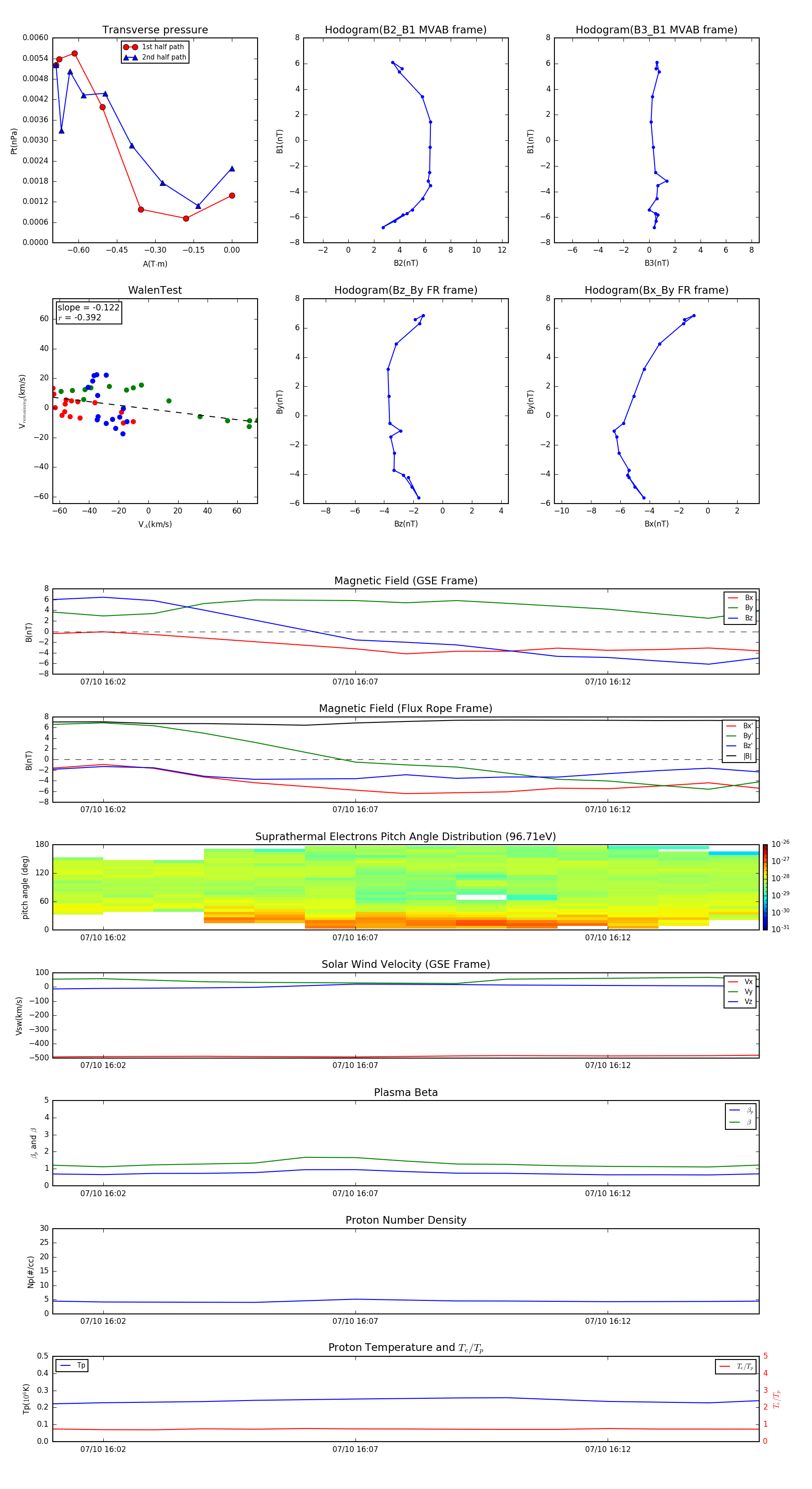
Task: Select the "V_remaining(km/s)" y-axis label
Action: pos(22,401)
